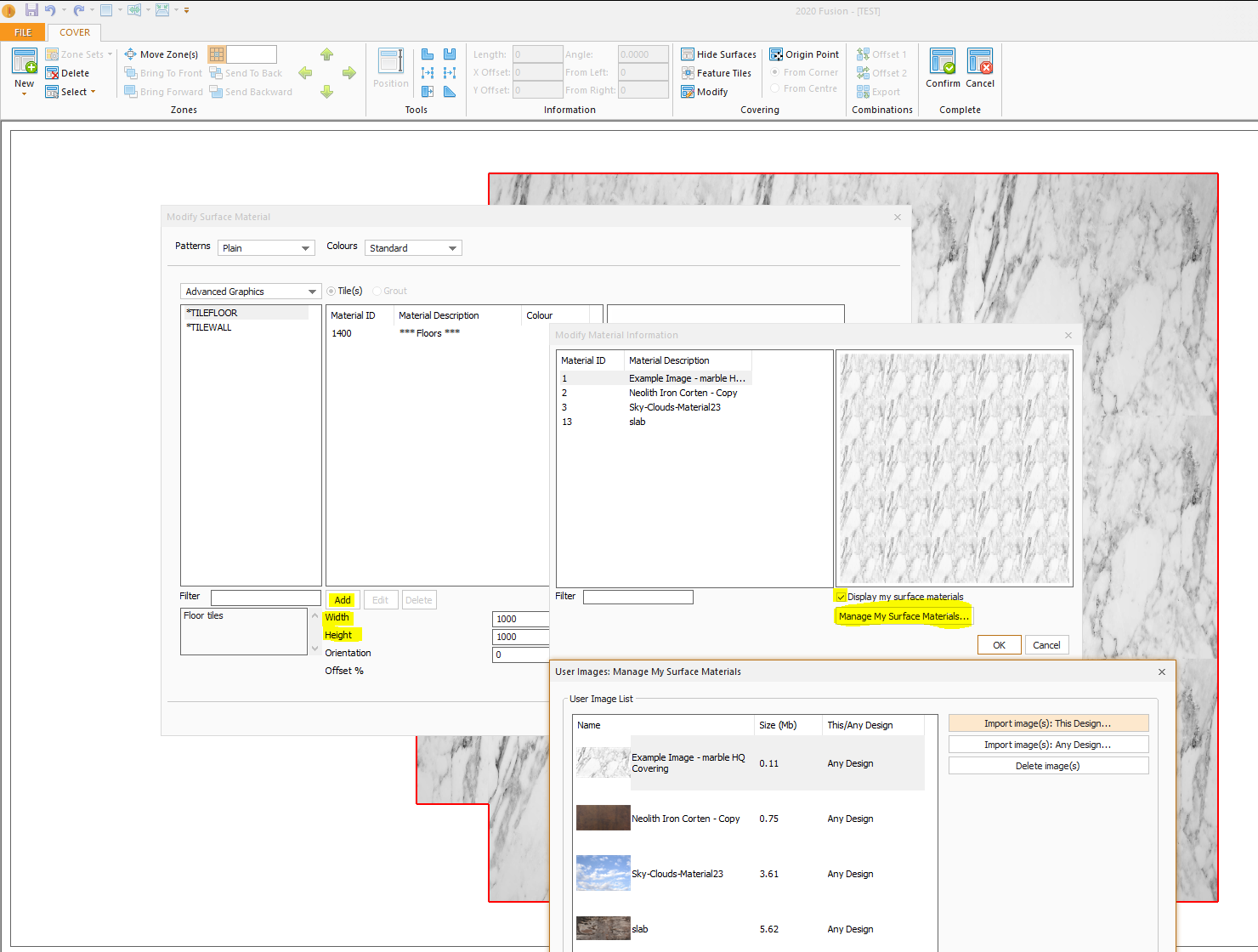This screenshot has width=1258, height=952.
Task: Switch to the COVER ribbon tab
Action: [75, 32]
